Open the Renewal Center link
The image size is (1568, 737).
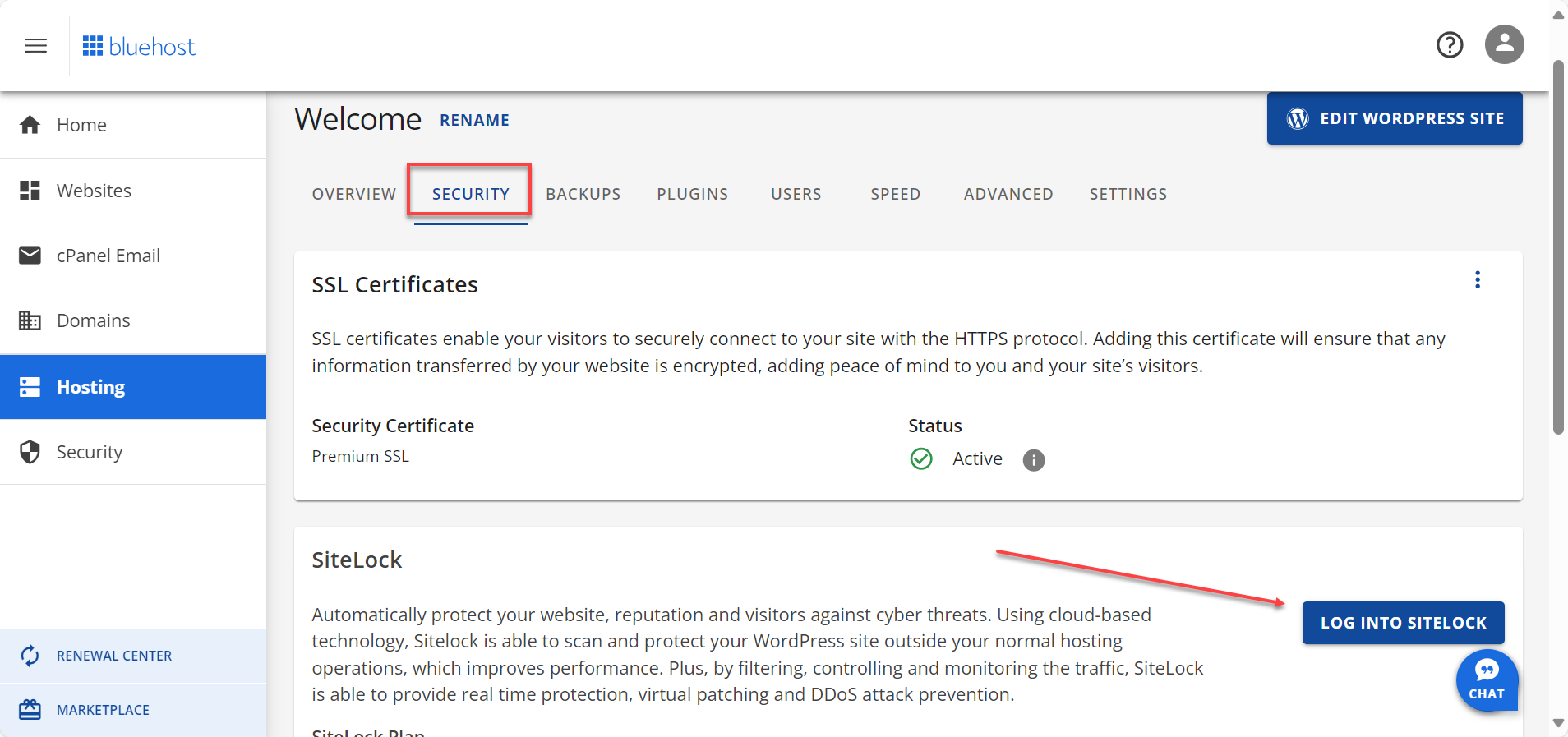[x=133, y=656]
